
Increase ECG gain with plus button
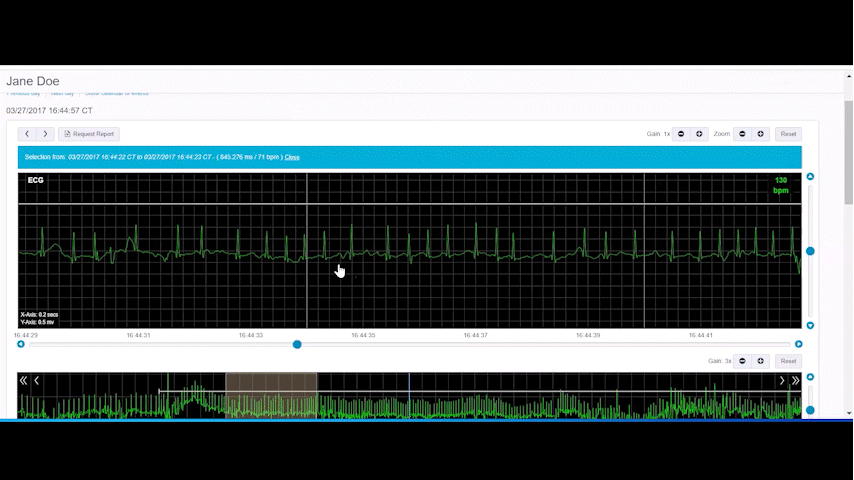click(x=699, y=134)
